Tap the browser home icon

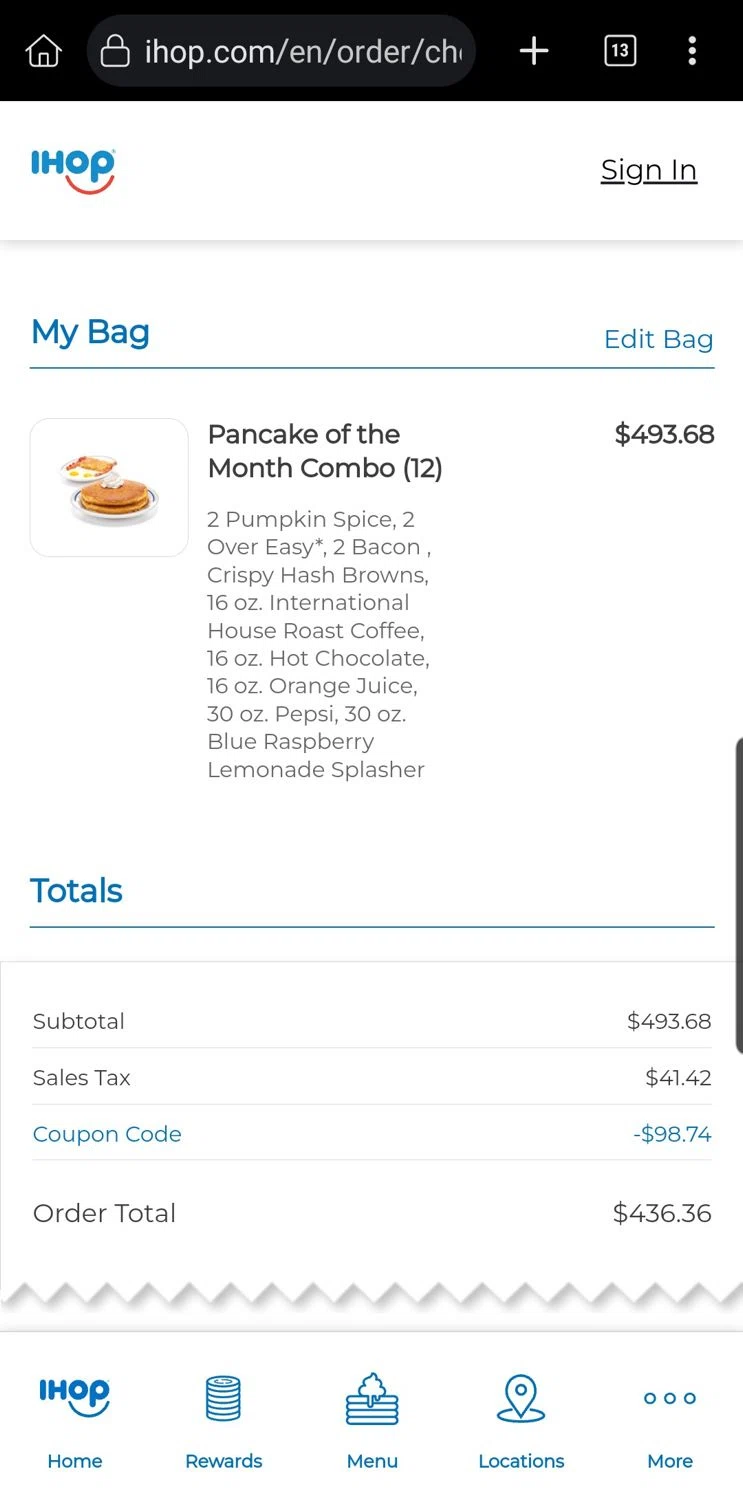point(44,51)
